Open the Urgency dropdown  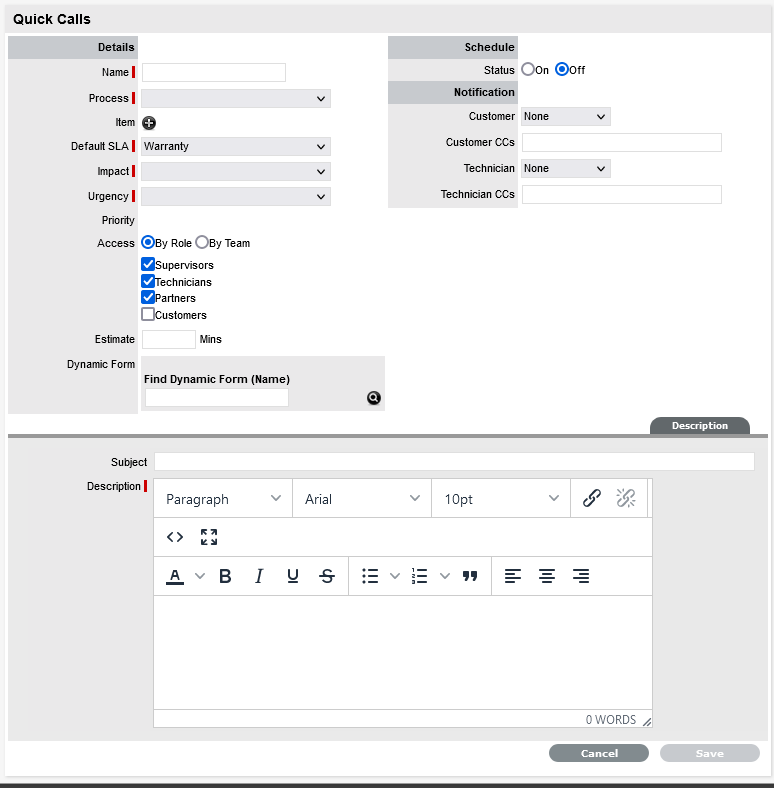coord(236,196)
